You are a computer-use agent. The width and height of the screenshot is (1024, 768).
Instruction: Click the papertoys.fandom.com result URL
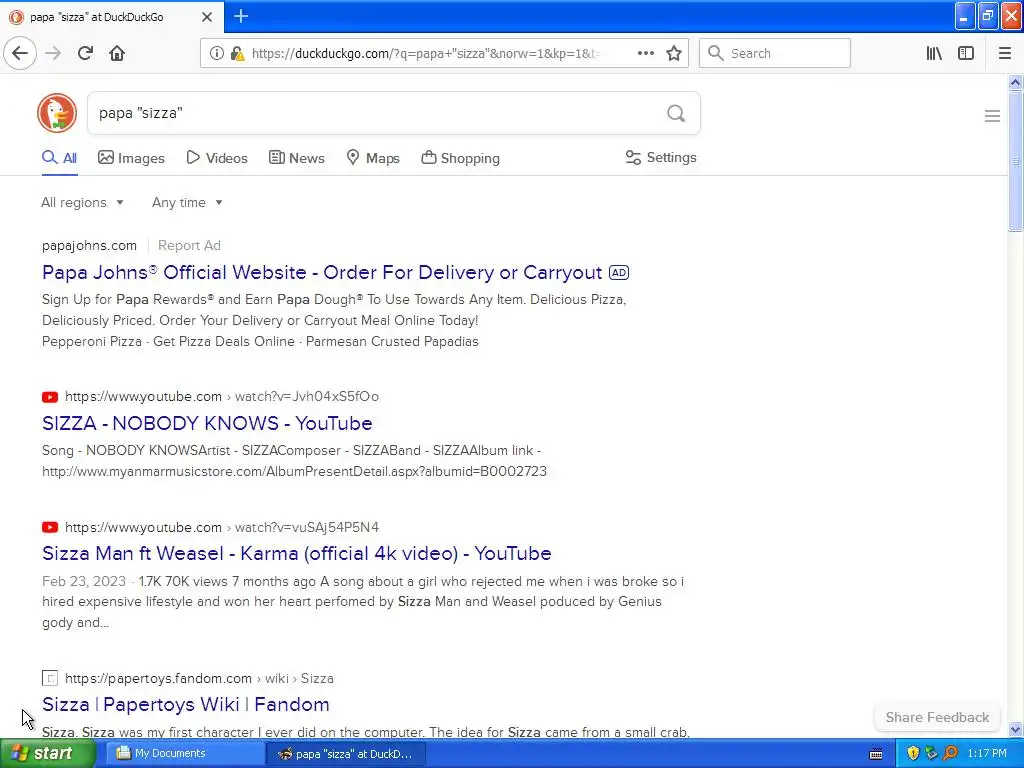[199, 679]
